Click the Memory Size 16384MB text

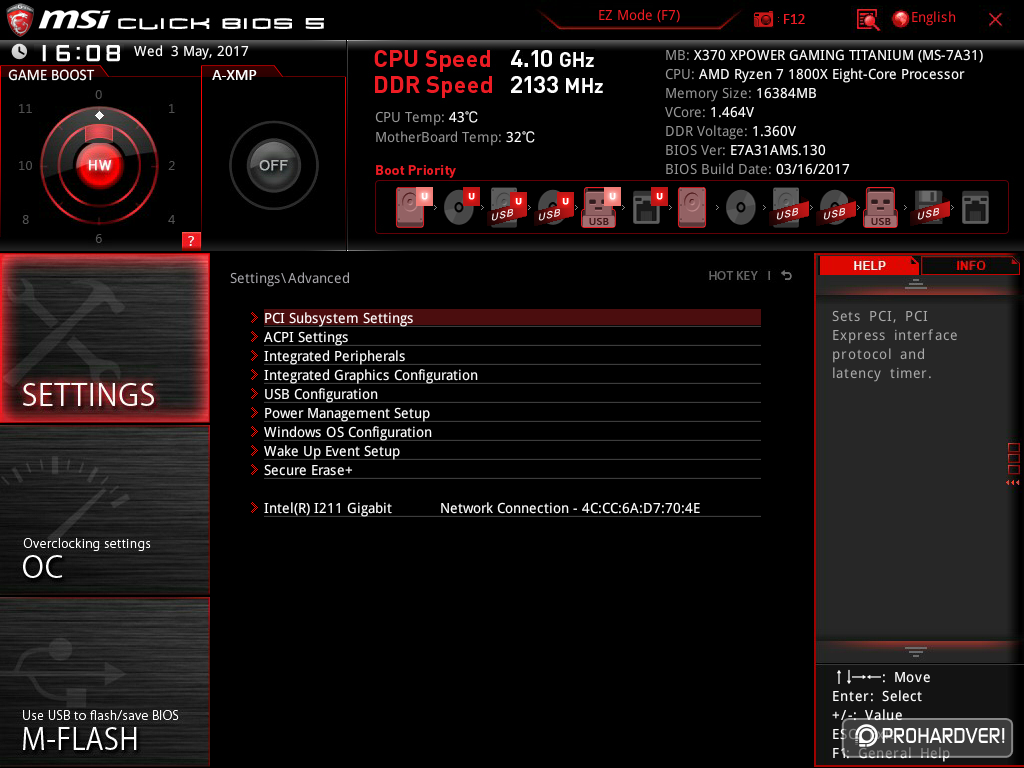click(741, 93)
